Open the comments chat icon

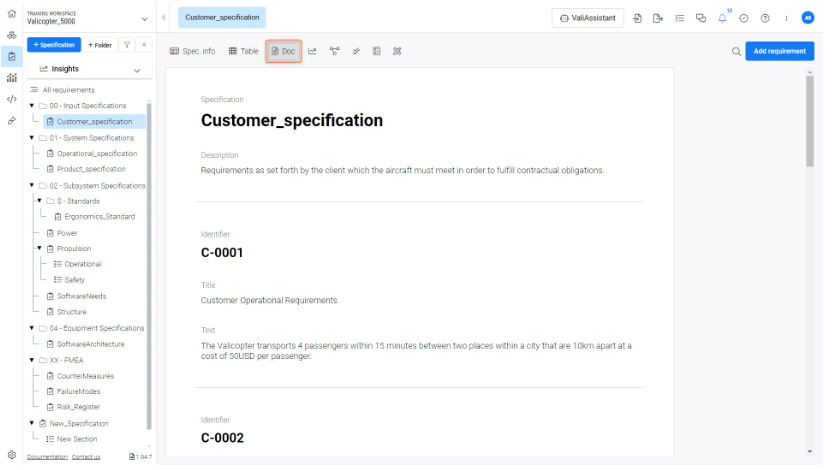[x=700, y=18]
